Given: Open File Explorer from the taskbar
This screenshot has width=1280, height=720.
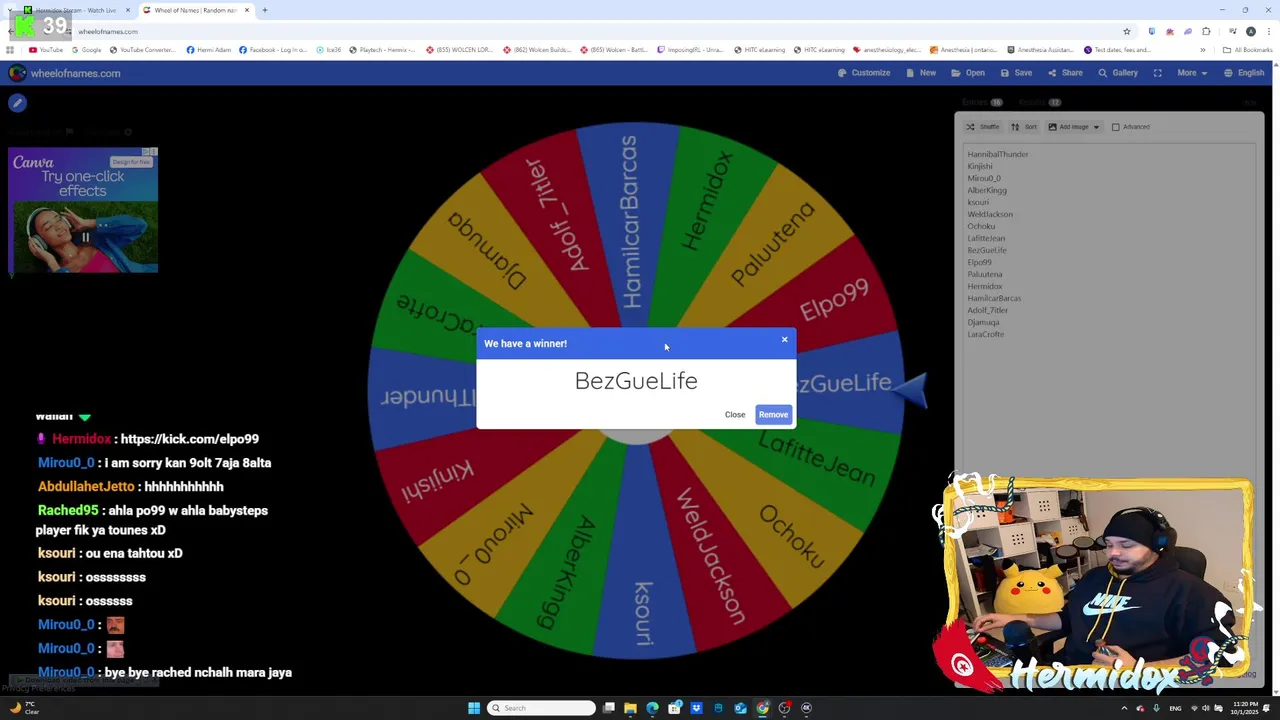Looking at the screenshot, I should click(x=630, y=708).
